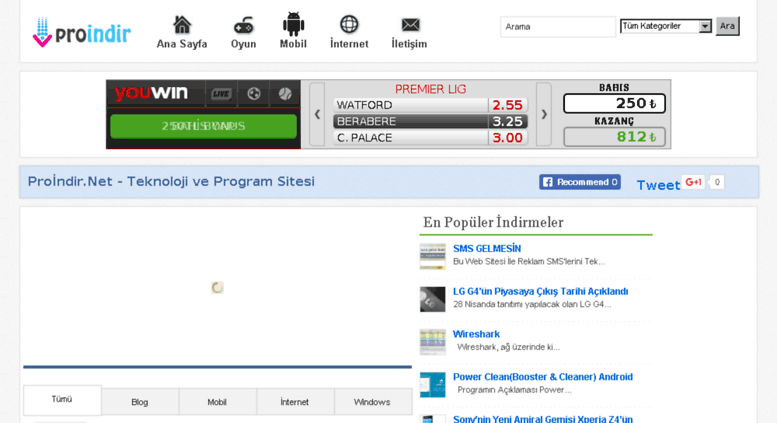The image size is (777, 423).
Task: Switch to the Tümü tab
Action: pyautogui.click(x=62, y=399)
